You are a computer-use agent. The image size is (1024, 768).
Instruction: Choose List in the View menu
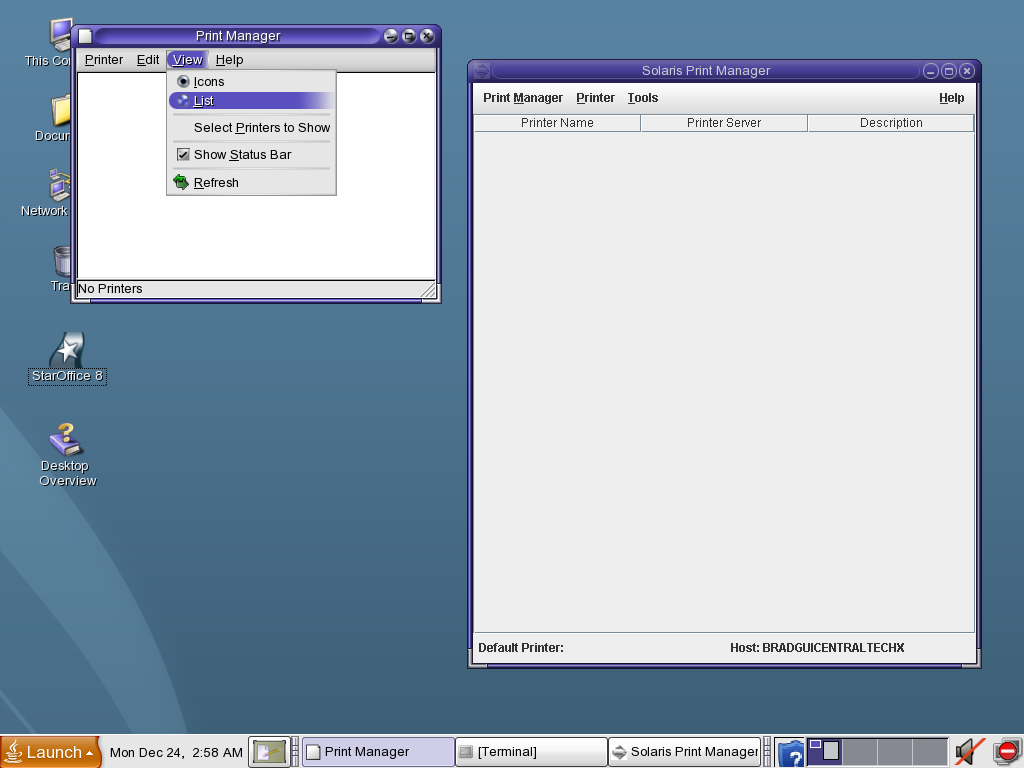point(251,101)
